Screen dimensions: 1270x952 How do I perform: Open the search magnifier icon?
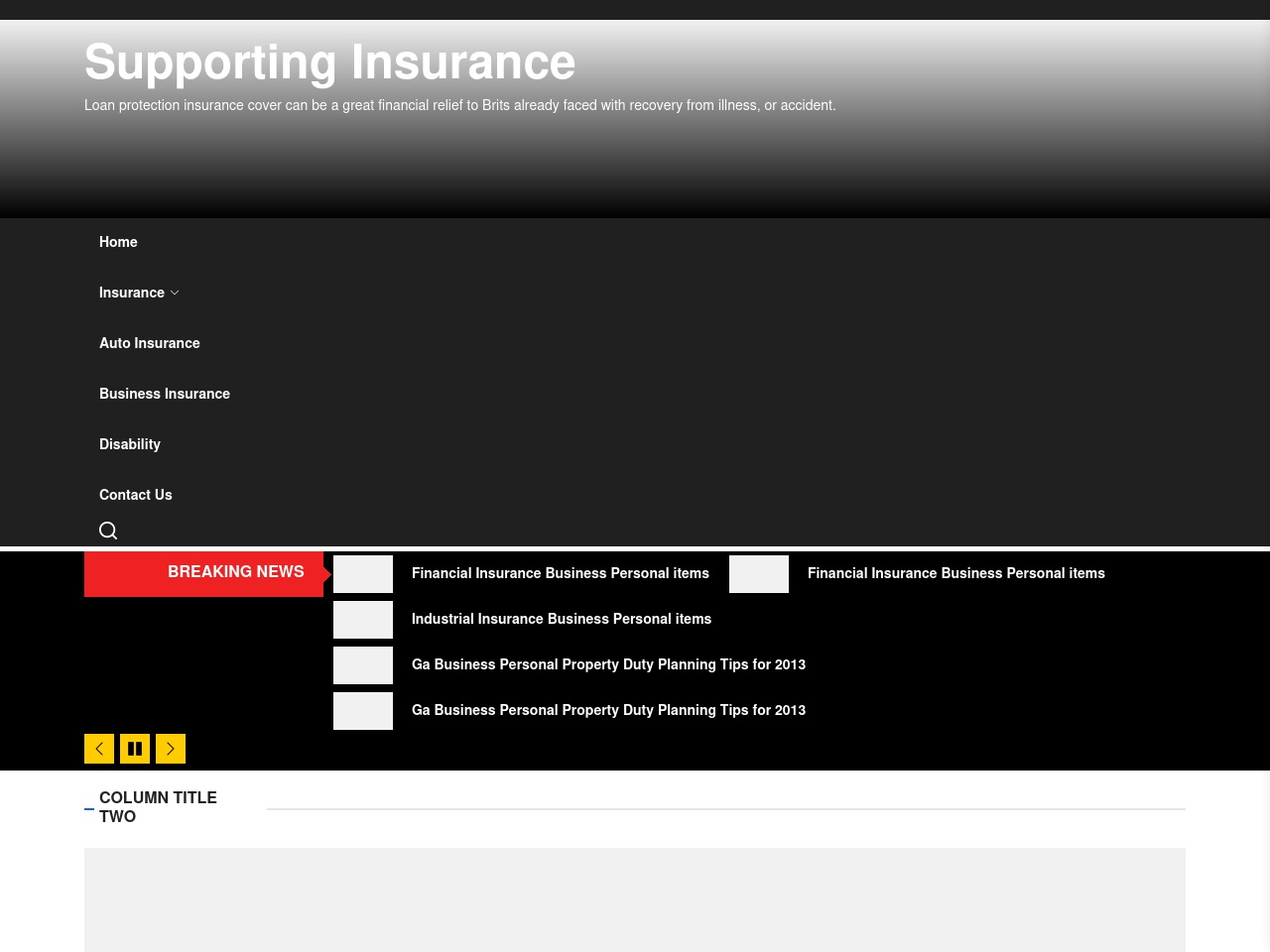[108, 531]
